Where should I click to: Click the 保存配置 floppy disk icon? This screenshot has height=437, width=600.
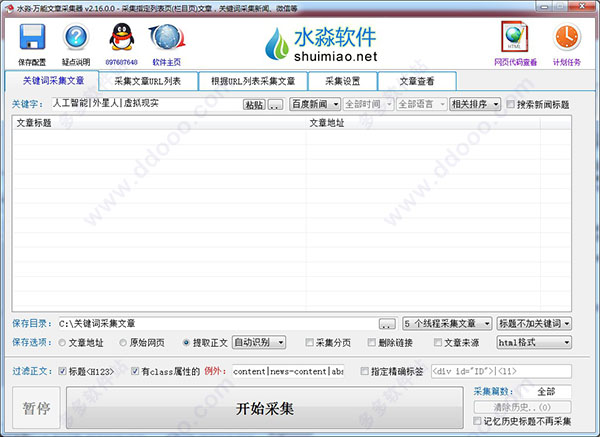coord(32,40)
